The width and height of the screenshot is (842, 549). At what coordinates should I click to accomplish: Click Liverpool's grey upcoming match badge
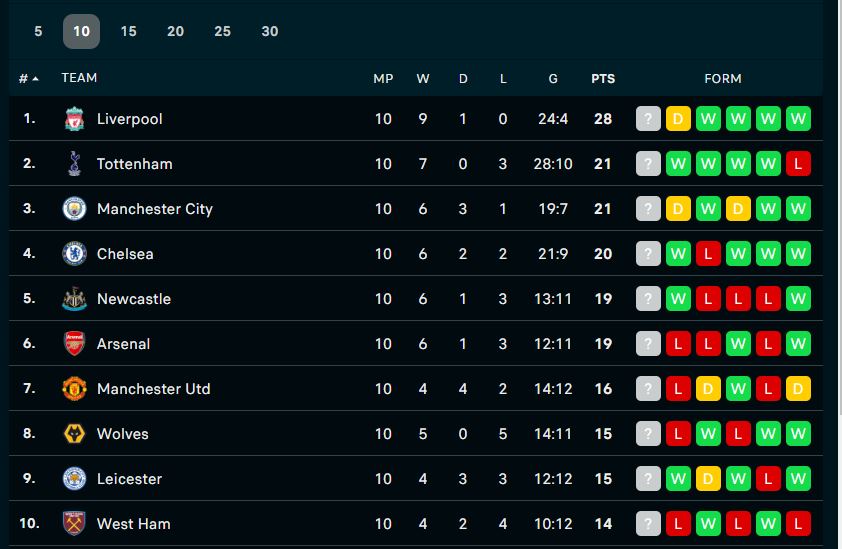[648, 119]
